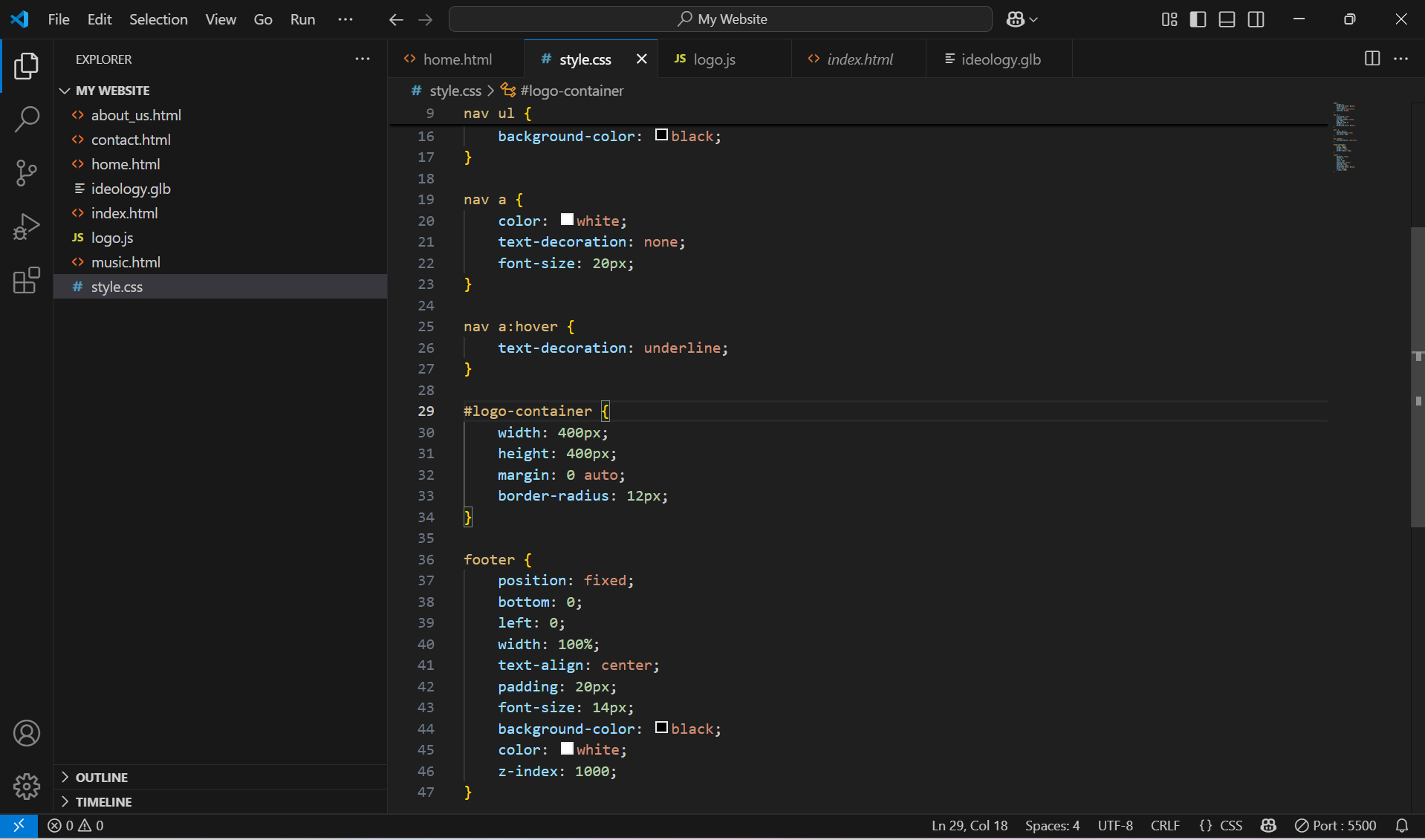The image size is (1425, 840).
Task: Open the Run and Debug view
Action: [26, 227]
